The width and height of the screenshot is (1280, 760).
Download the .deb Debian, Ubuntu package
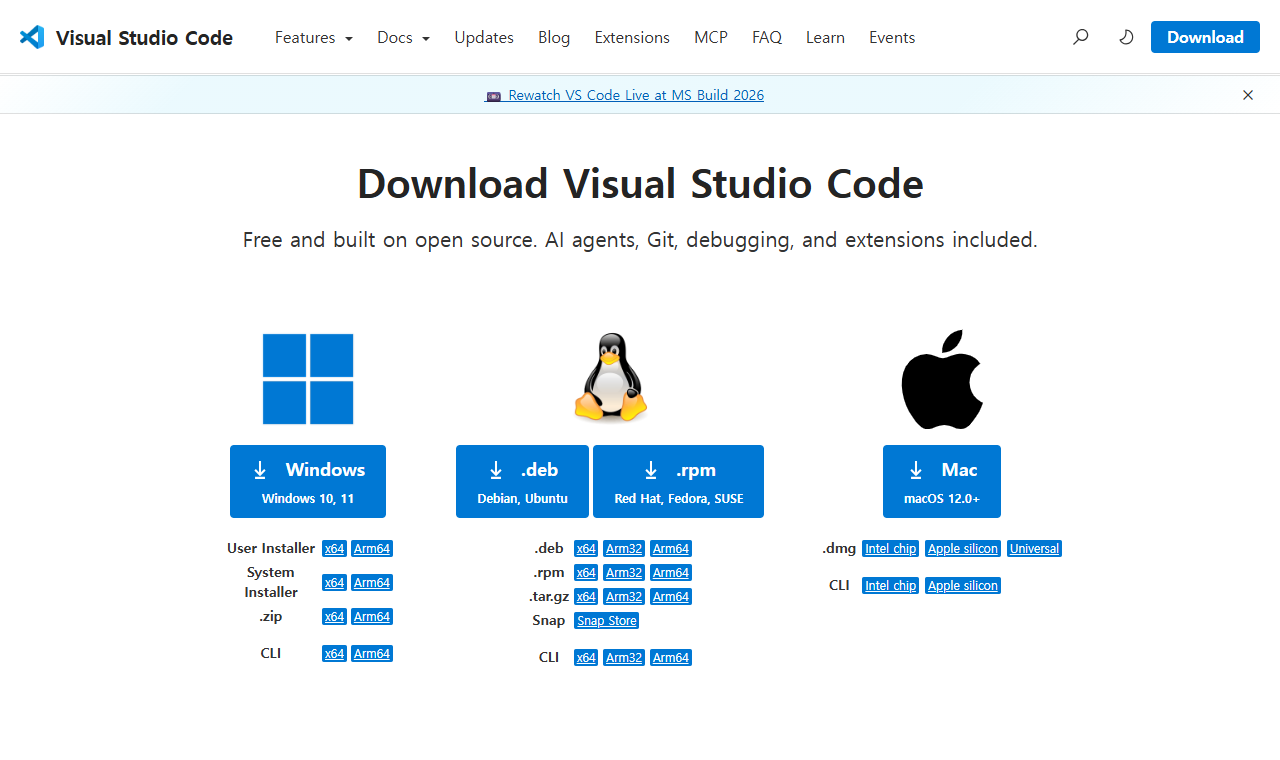click(x=523, y=481)
